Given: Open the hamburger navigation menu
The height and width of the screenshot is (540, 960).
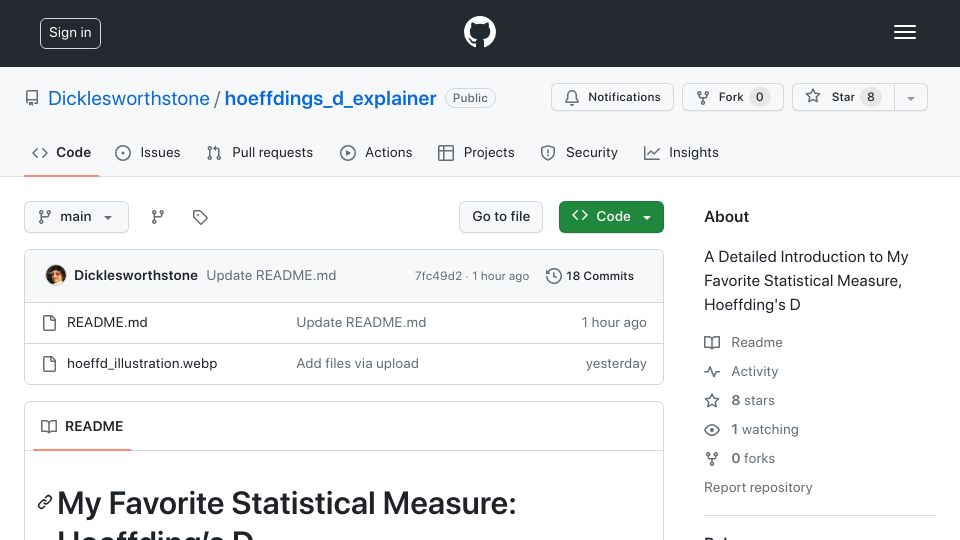Looking at the screenshot, I should tap(904, 32).
